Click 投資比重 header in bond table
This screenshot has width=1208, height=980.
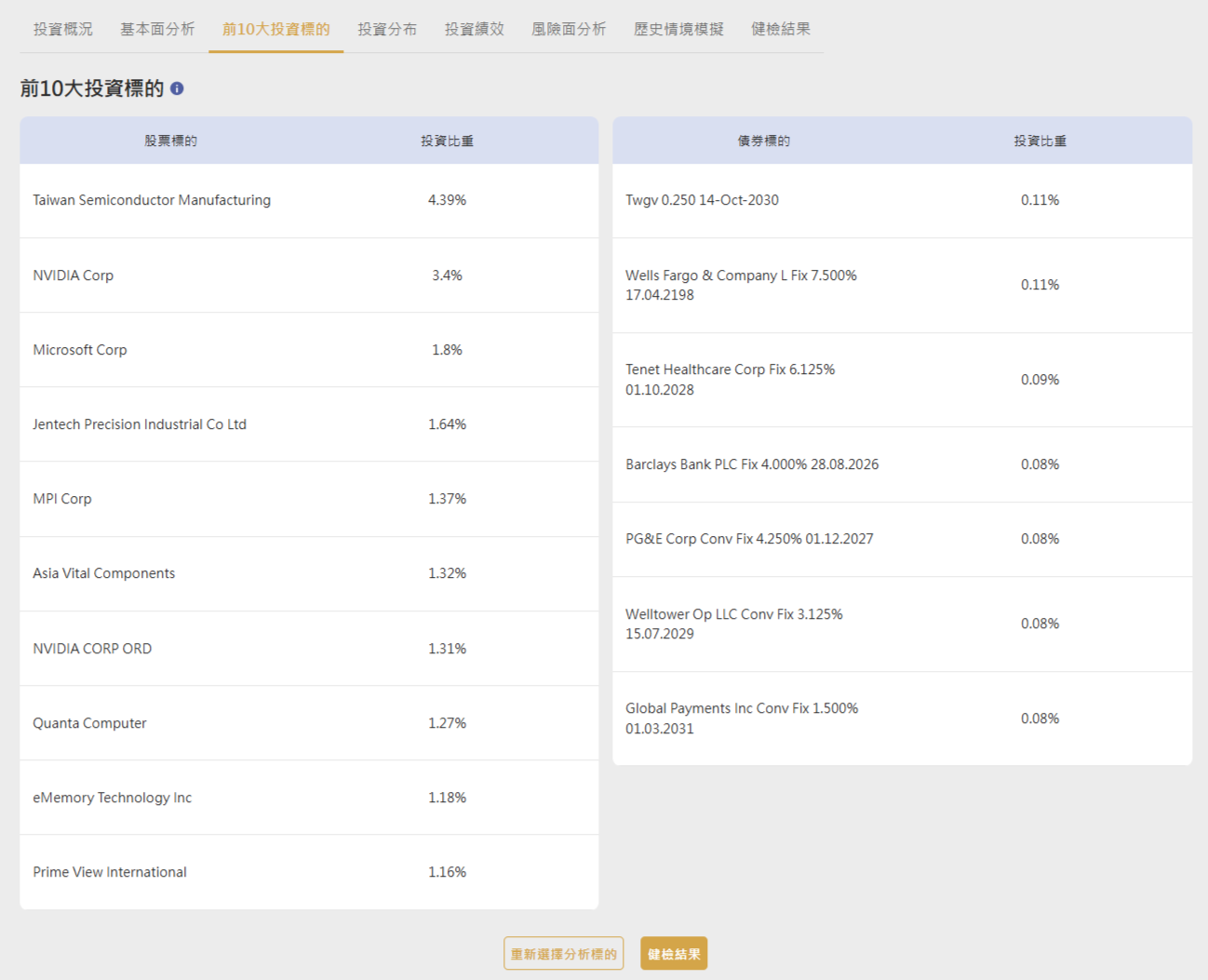click(x=1040, y=141)
